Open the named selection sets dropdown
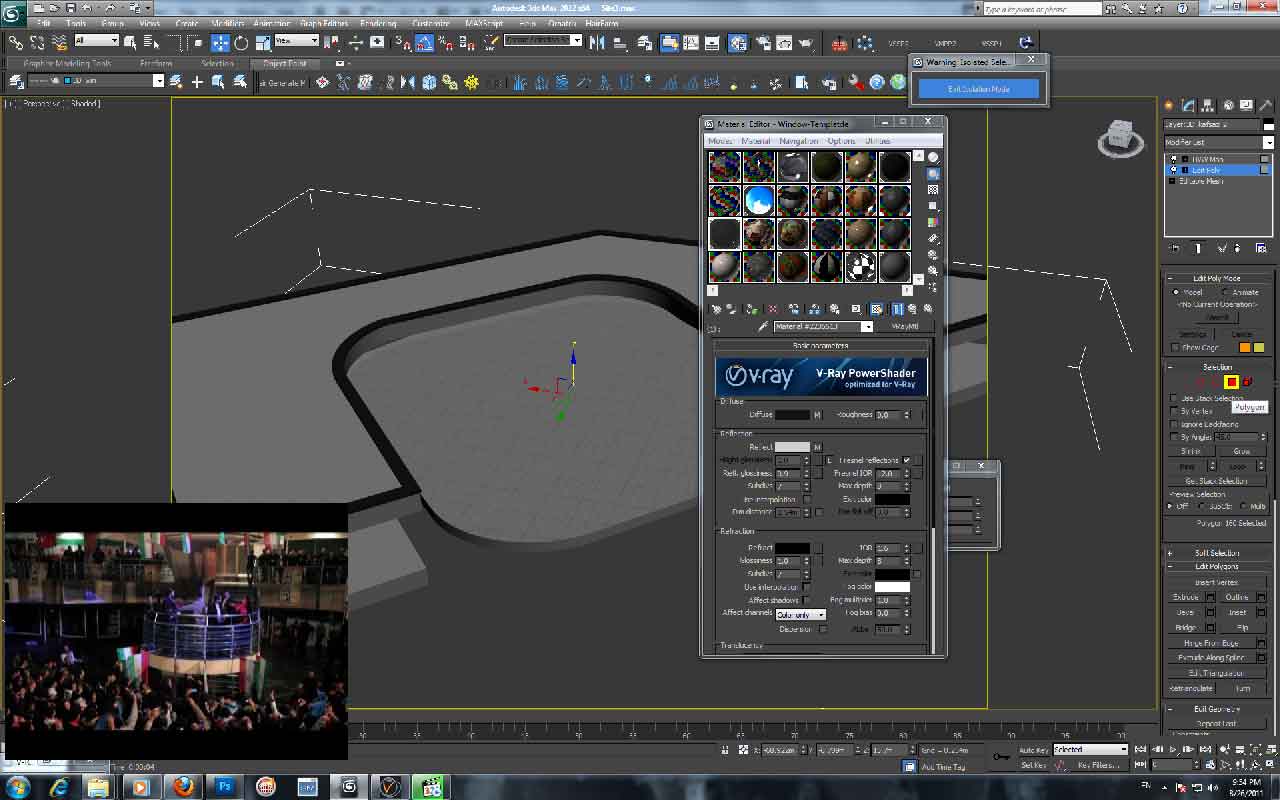The width and height of the screenshot is (1280, 800). (543, 41)
